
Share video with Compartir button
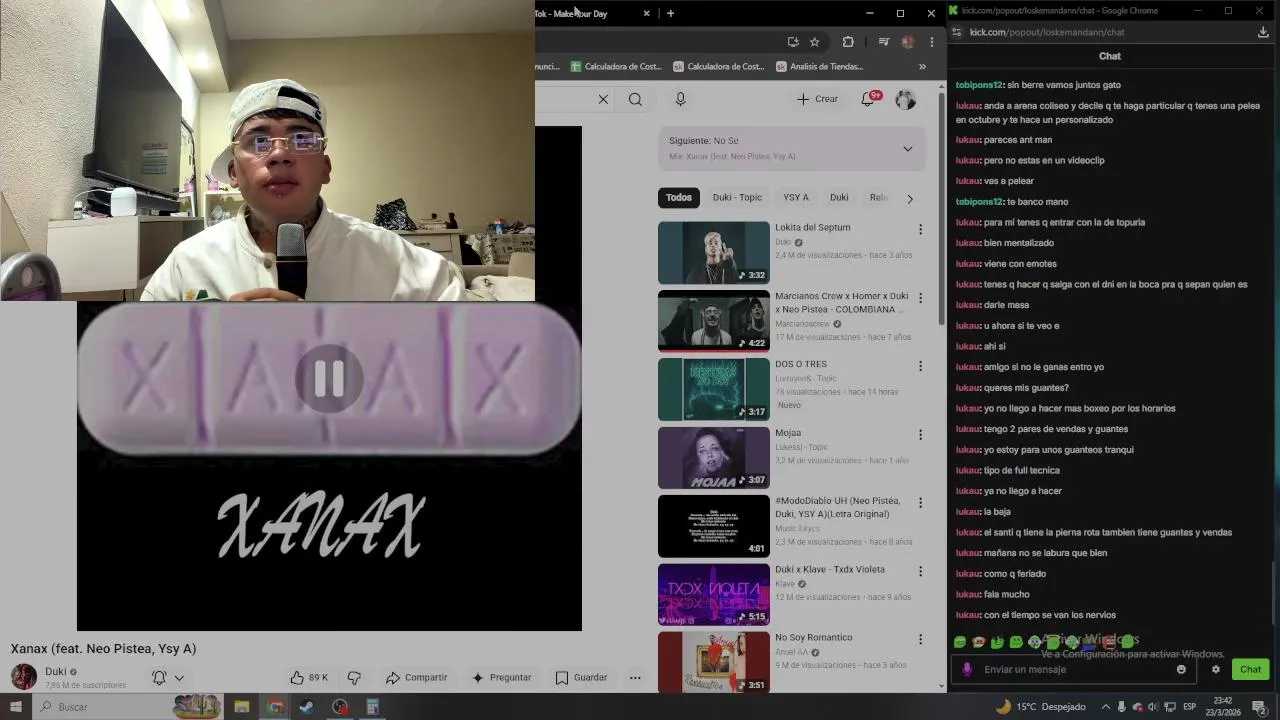(417, 677)
